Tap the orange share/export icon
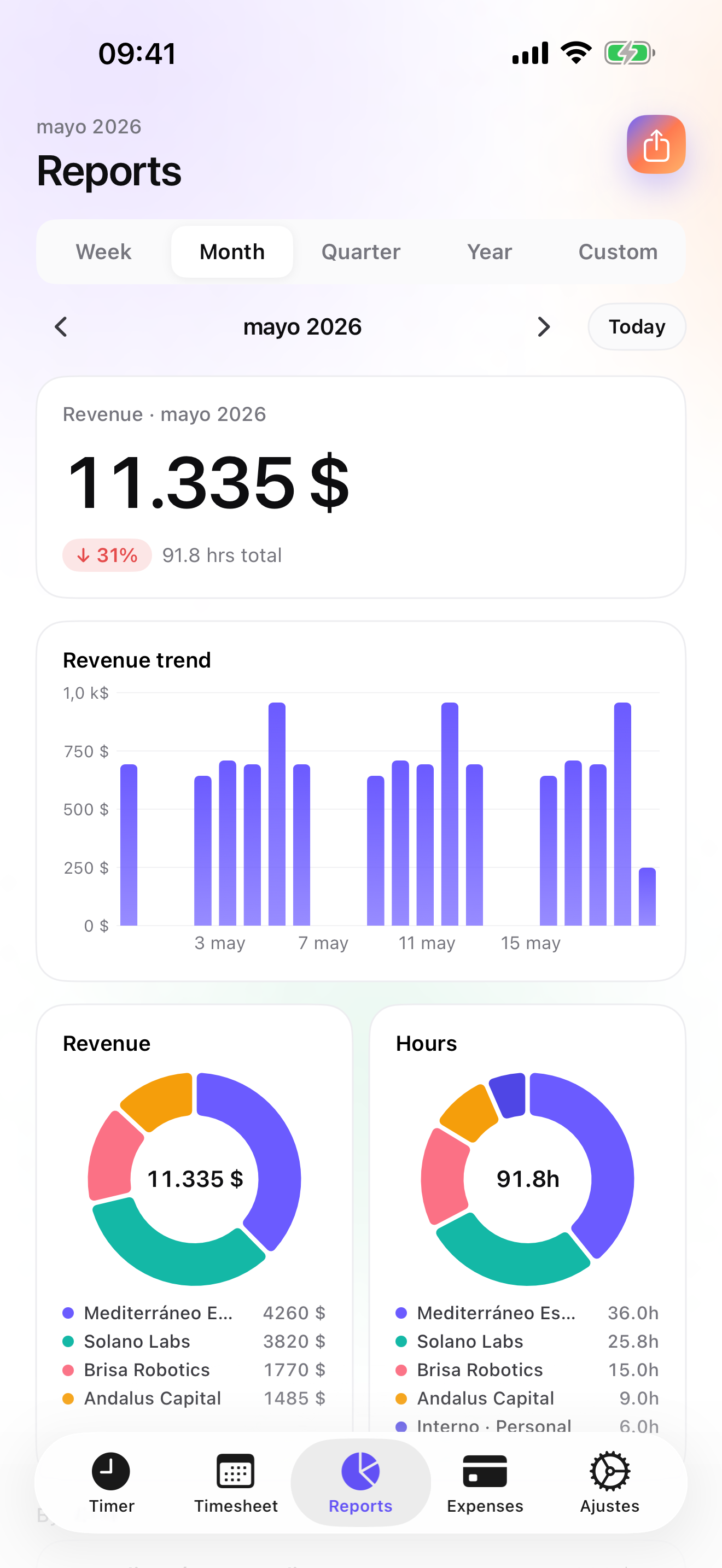The height and width of the screenshot is (1568, 722). pos(656,144)
